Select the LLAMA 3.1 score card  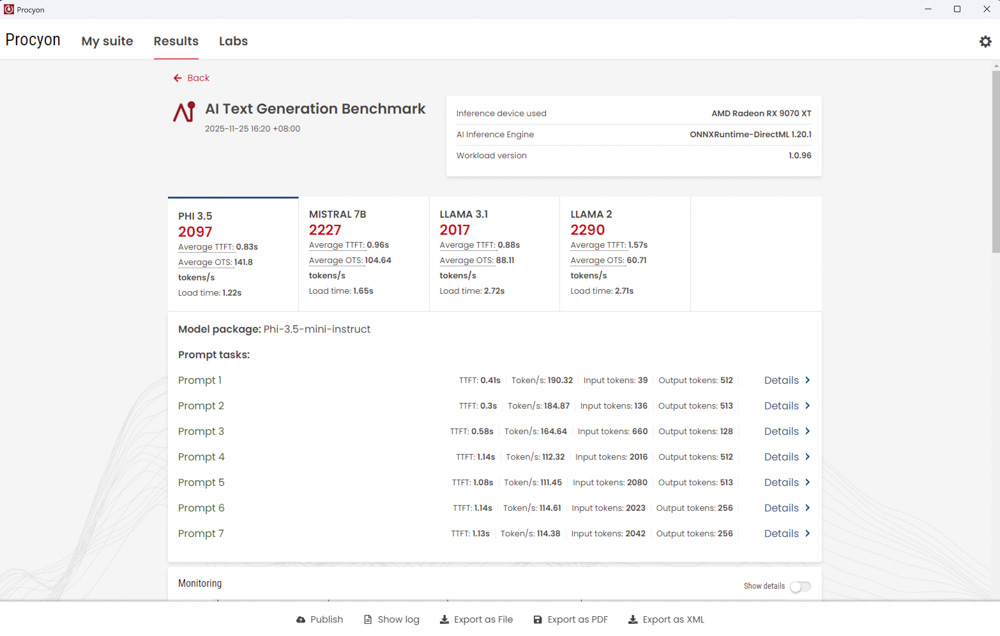point(494,253)
